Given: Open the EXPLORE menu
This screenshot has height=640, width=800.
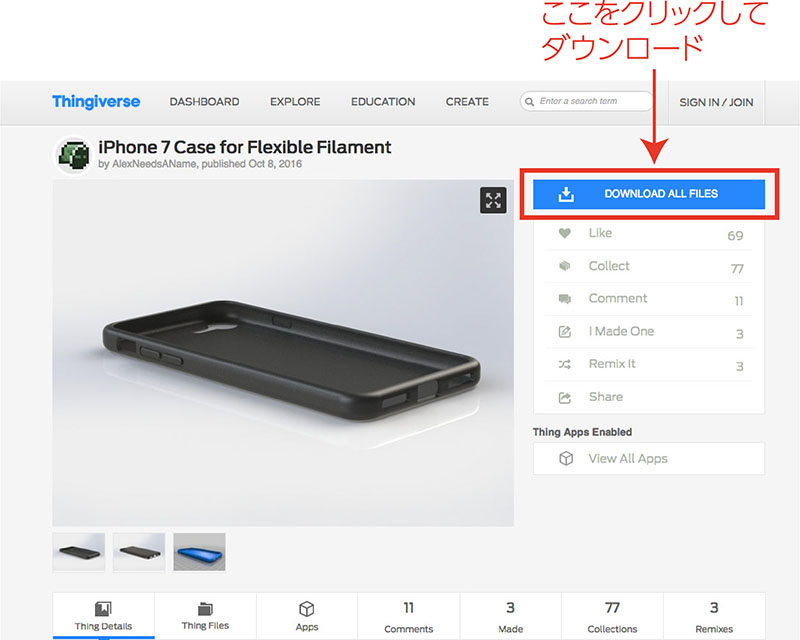Looking at the screenshot, I should 295,102.
